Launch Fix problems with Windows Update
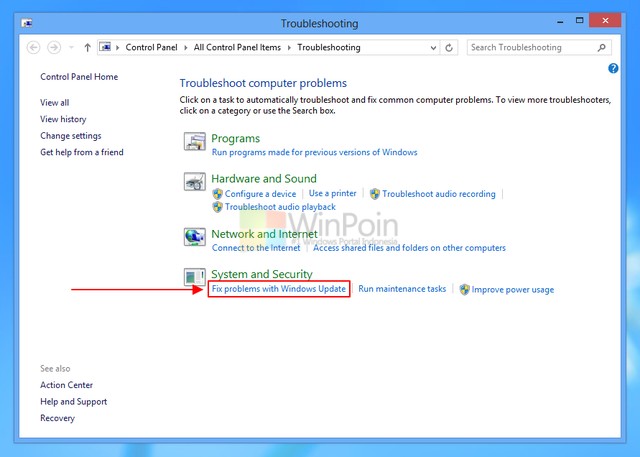Viewport: 640px width, 457px height. (x=279, y=289)
